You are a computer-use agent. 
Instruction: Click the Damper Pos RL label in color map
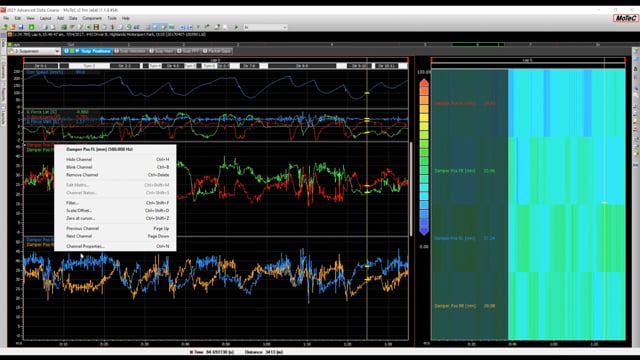[x=455, y=238]
